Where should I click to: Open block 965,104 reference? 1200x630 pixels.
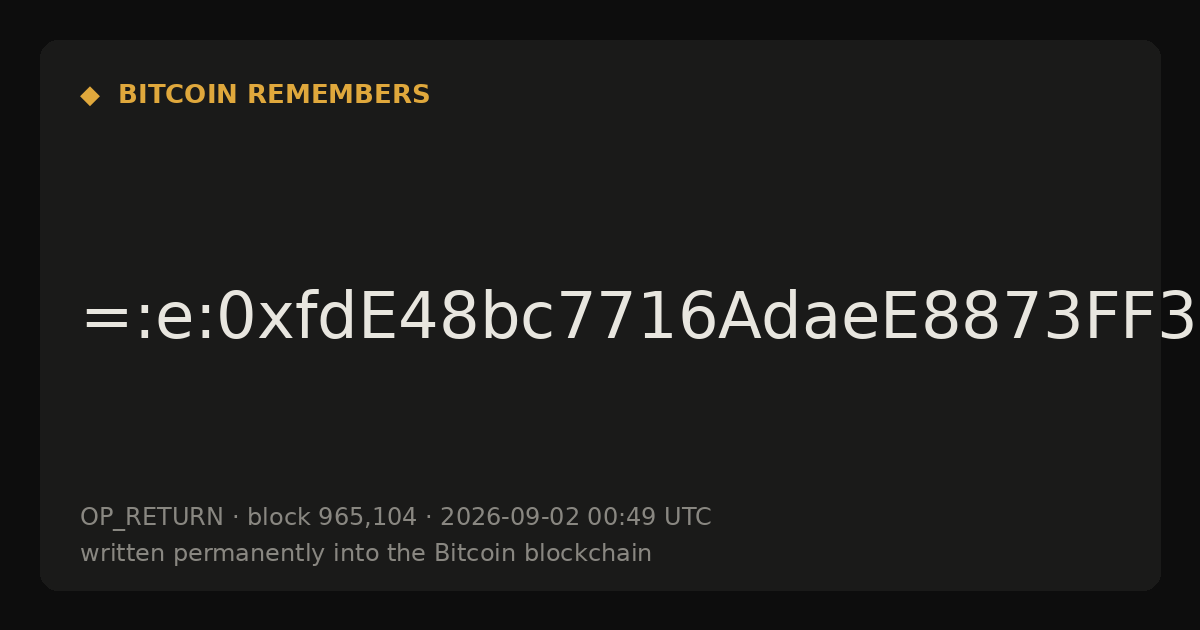[x=332, y=518]
